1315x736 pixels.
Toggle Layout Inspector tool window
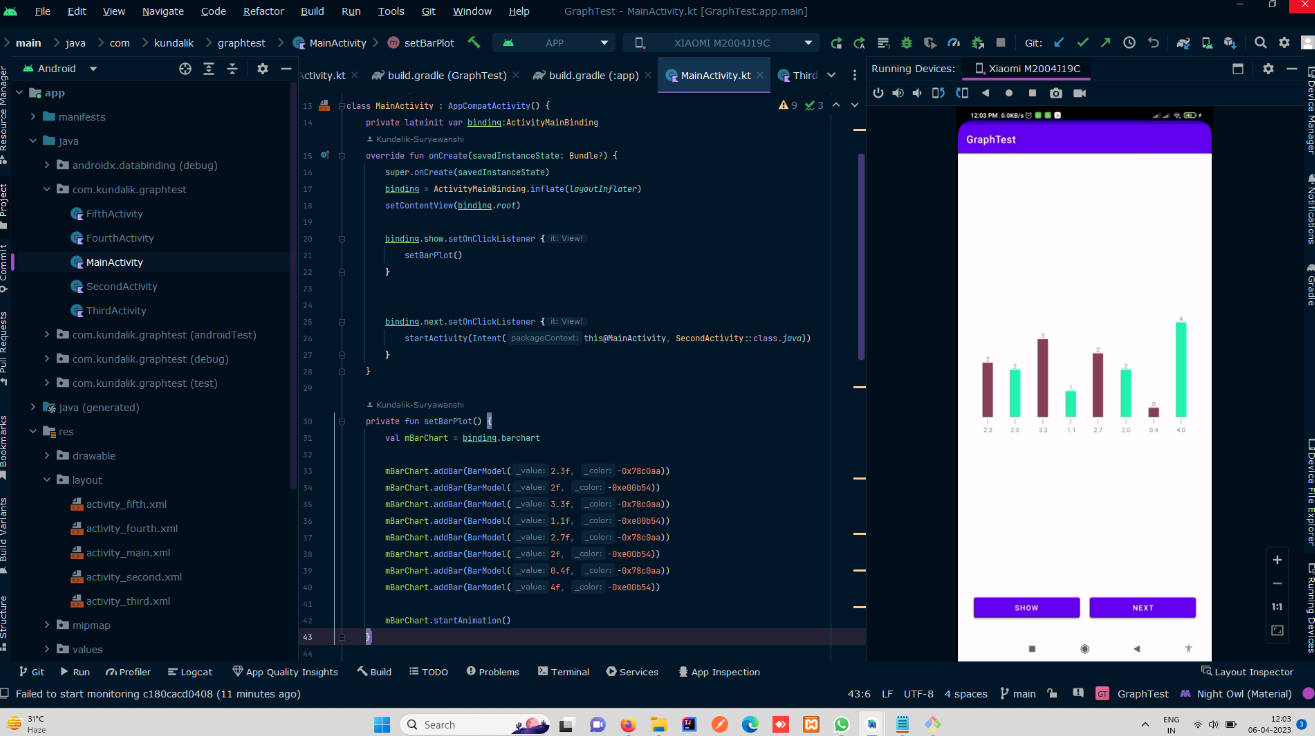point(1246,672)
